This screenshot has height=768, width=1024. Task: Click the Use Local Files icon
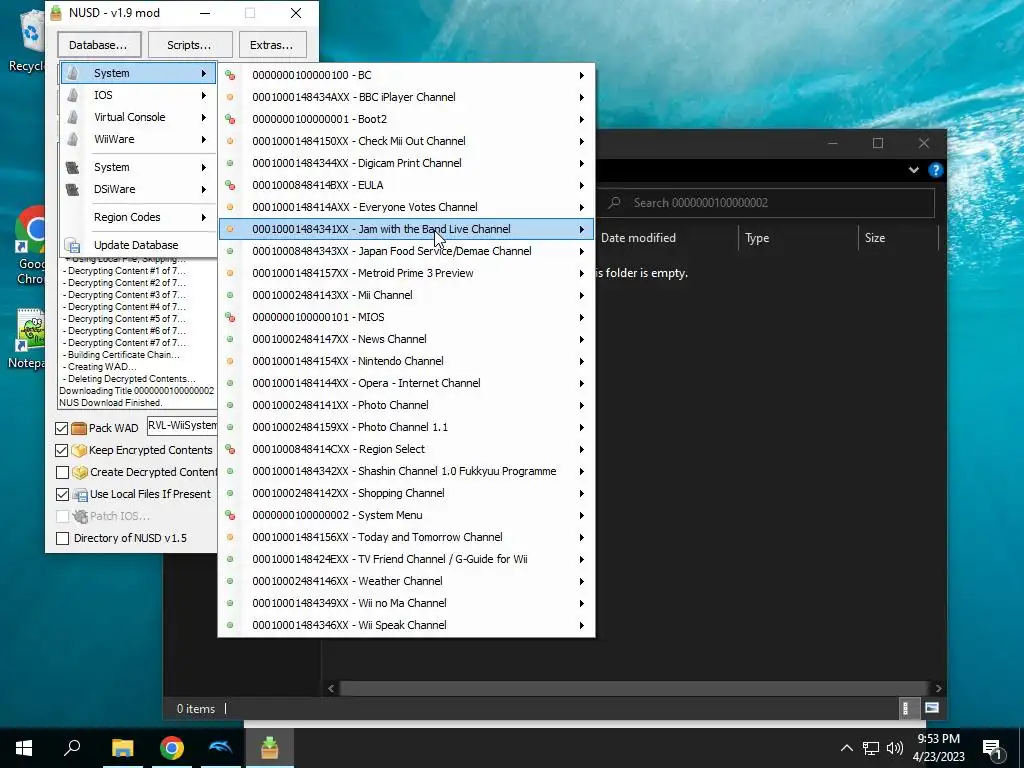80,494
